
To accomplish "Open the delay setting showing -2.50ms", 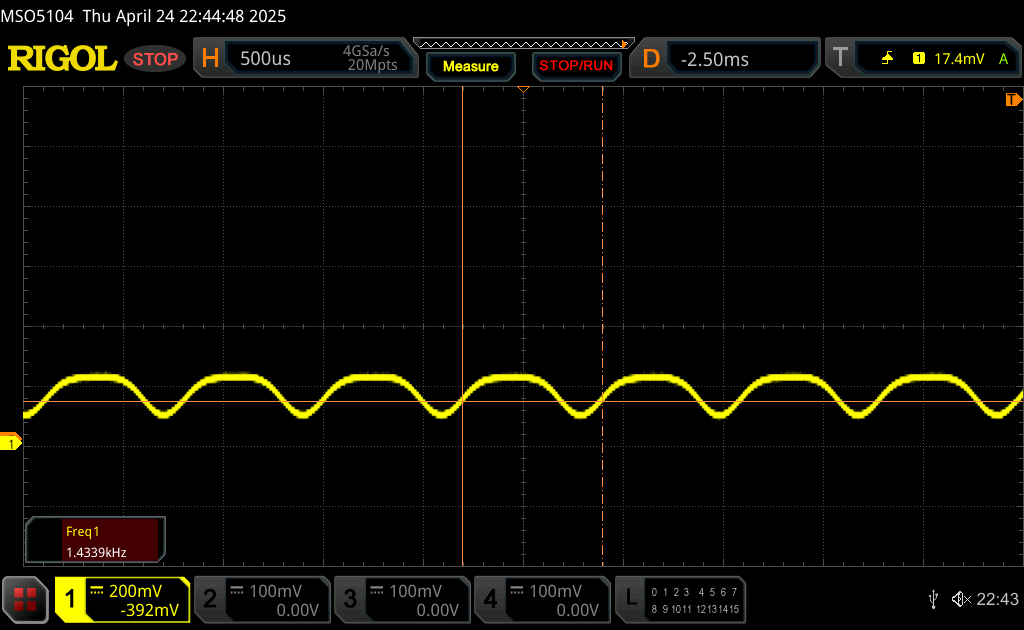I will coord(724,59).
